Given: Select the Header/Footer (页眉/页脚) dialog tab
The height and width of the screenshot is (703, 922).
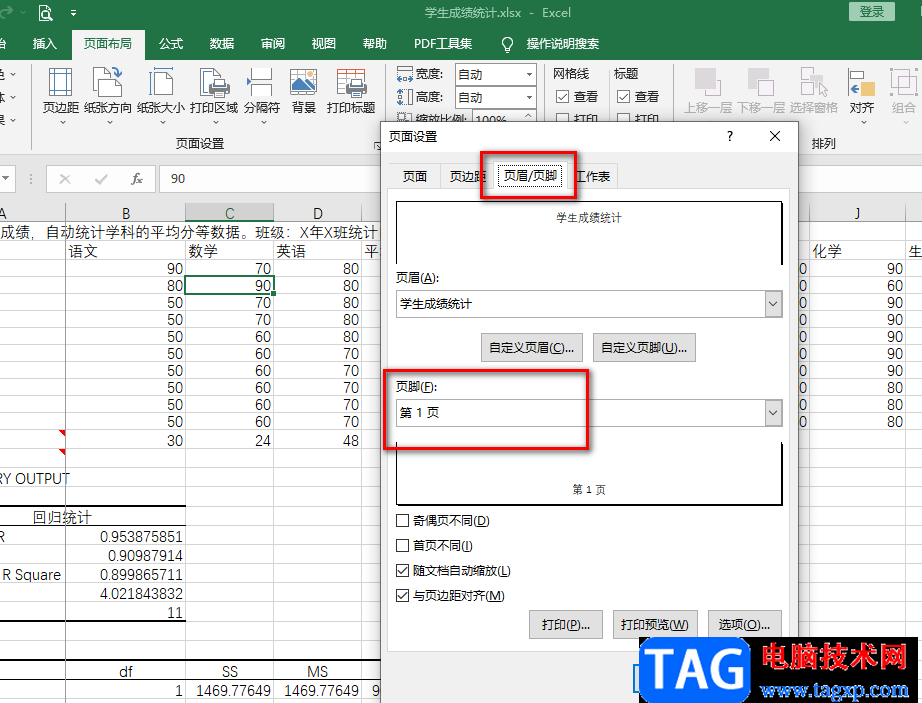Looking at the screenshot, I should (x=530, y=176).
